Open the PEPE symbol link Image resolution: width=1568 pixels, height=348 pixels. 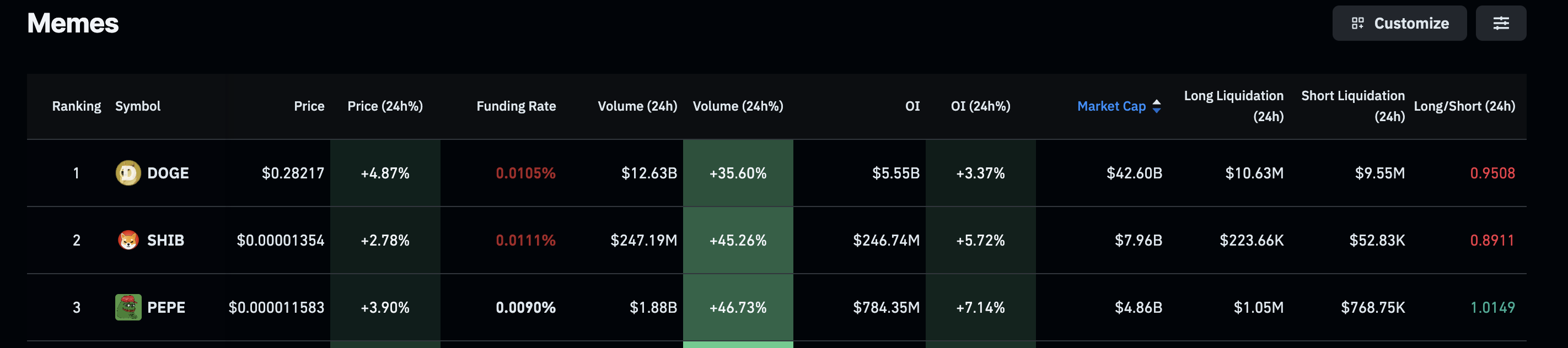click(x=166, y=307)
